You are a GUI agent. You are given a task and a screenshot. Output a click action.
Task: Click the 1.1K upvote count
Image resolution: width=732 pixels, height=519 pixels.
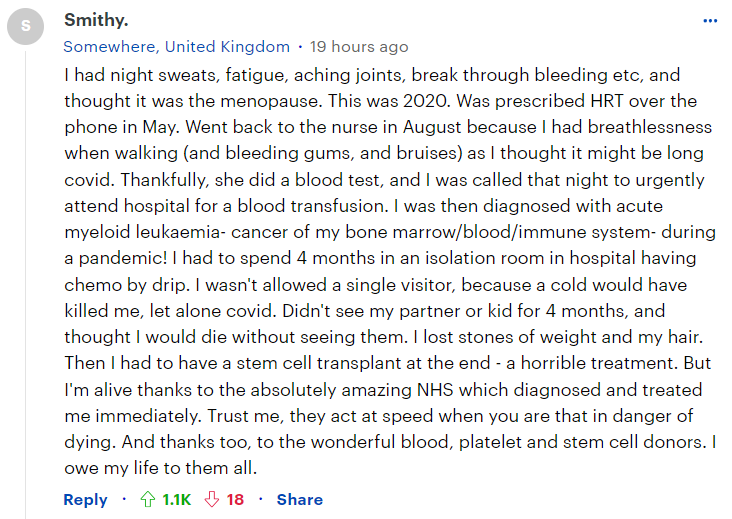[176, 499]
